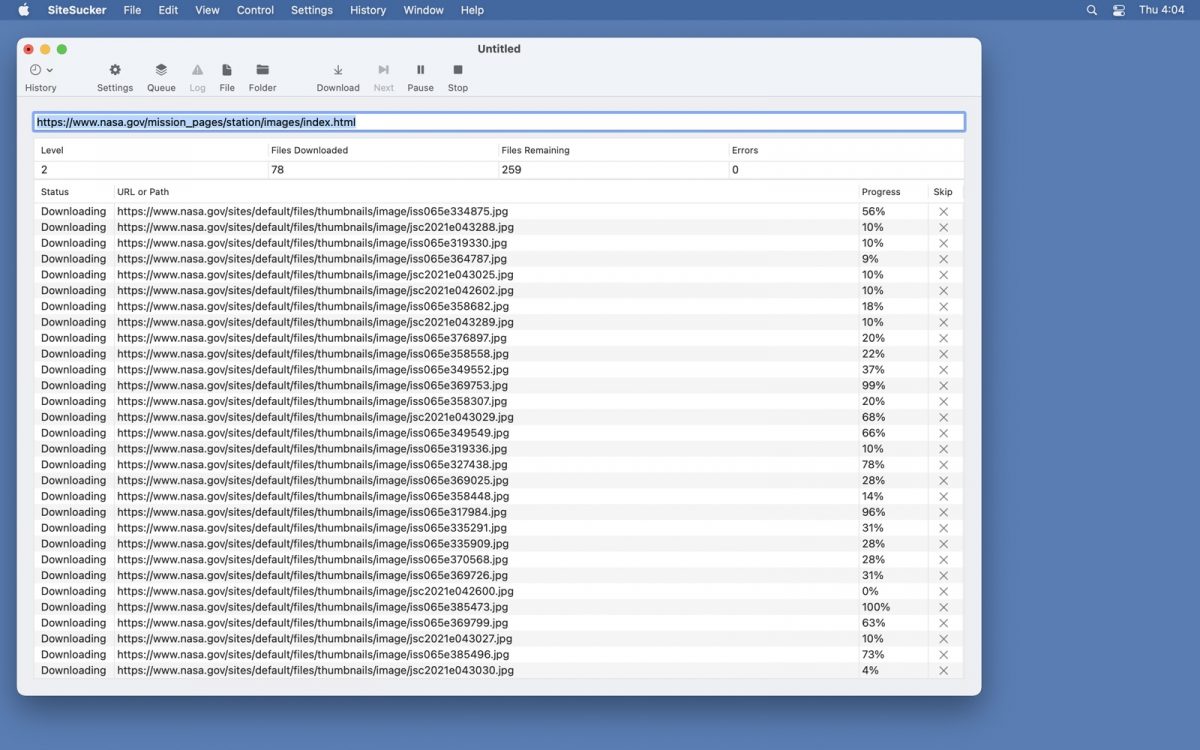Click the URL address field

(x=499, y=122)
